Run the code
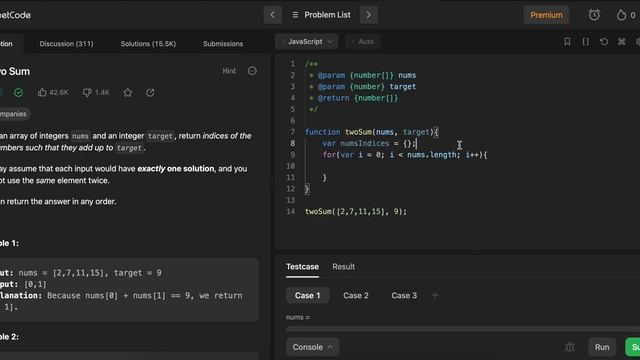This screenshot has height=360, width=640. coord(602,347)
